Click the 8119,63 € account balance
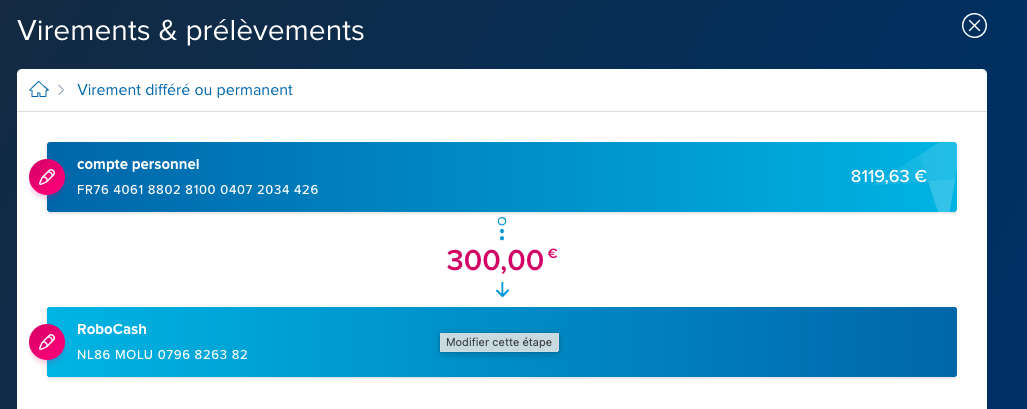The width and height of the screenshot is (1027, 409). click(x=889, y=176)
